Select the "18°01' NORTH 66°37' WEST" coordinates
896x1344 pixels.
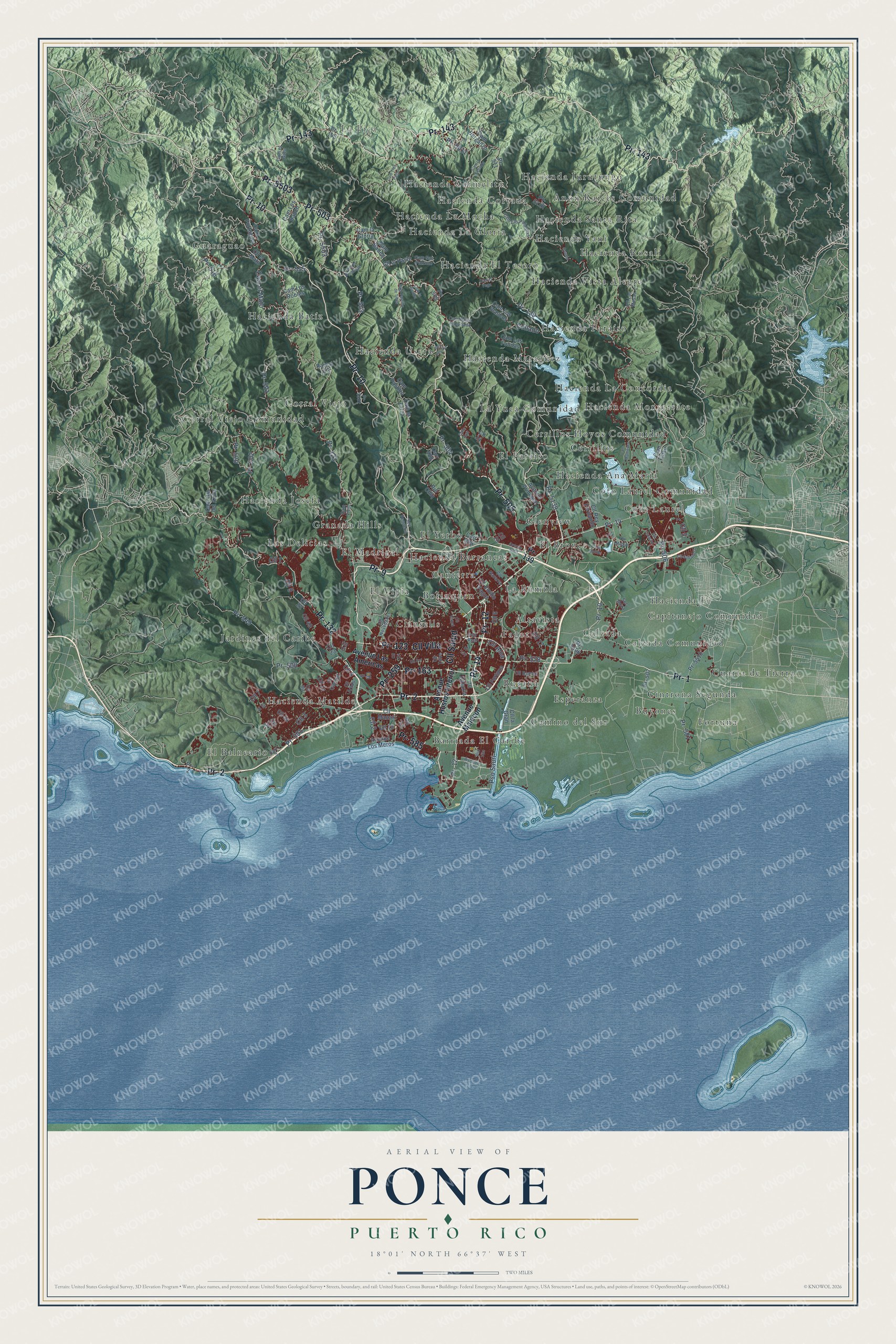pos(448,1254)
